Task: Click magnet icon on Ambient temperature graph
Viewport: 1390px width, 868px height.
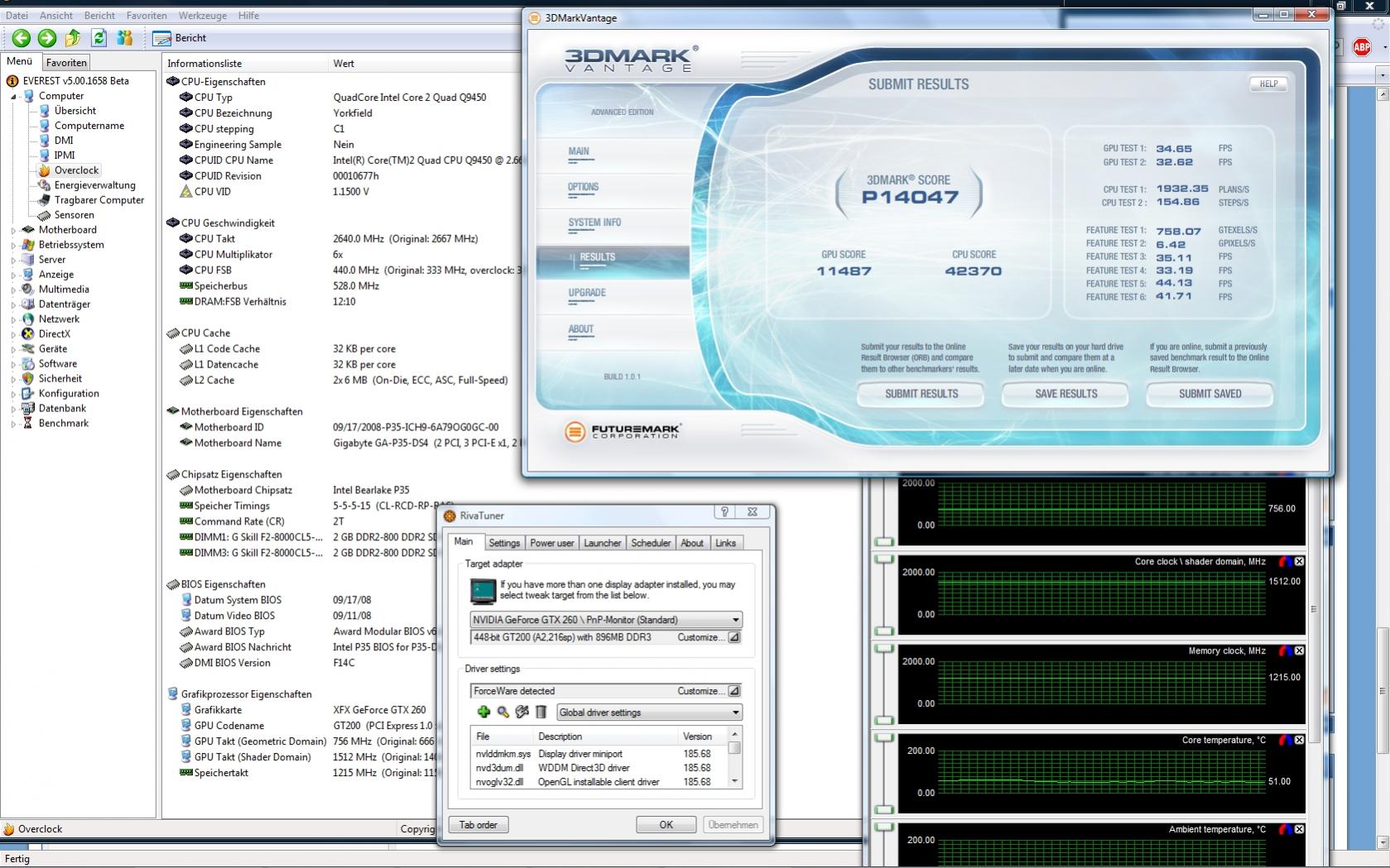Action: (1285, 830)
